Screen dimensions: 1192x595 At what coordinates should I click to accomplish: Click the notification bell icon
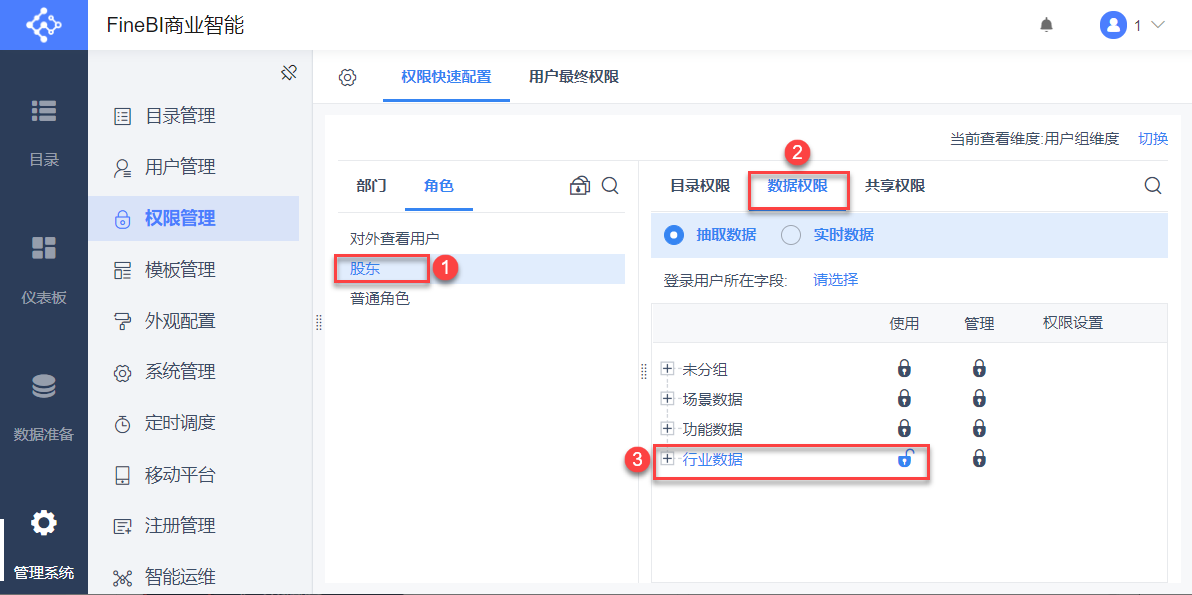tap(1046, 25)
